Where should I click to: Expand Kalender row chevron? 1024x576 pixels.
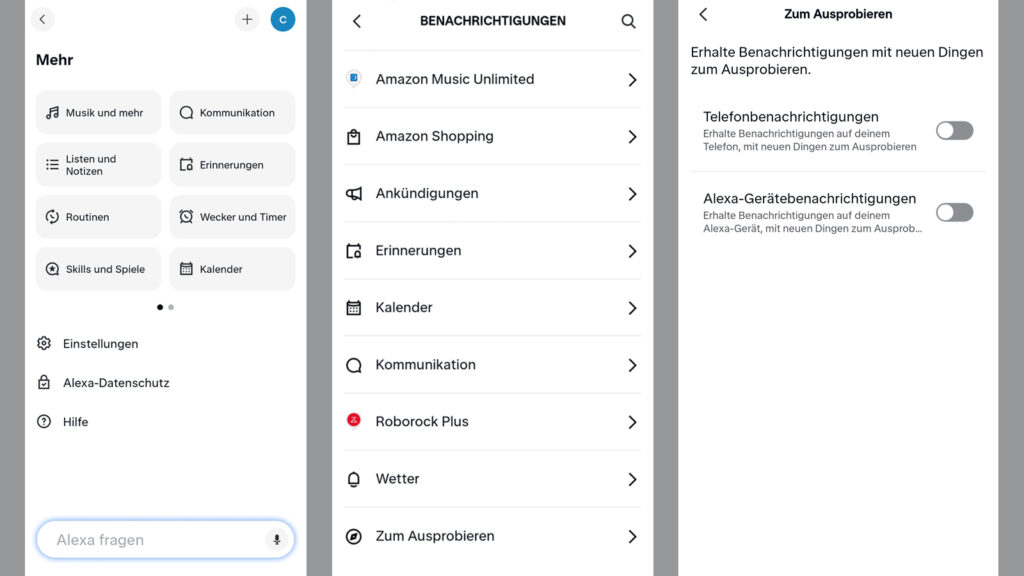coord(632,308)
